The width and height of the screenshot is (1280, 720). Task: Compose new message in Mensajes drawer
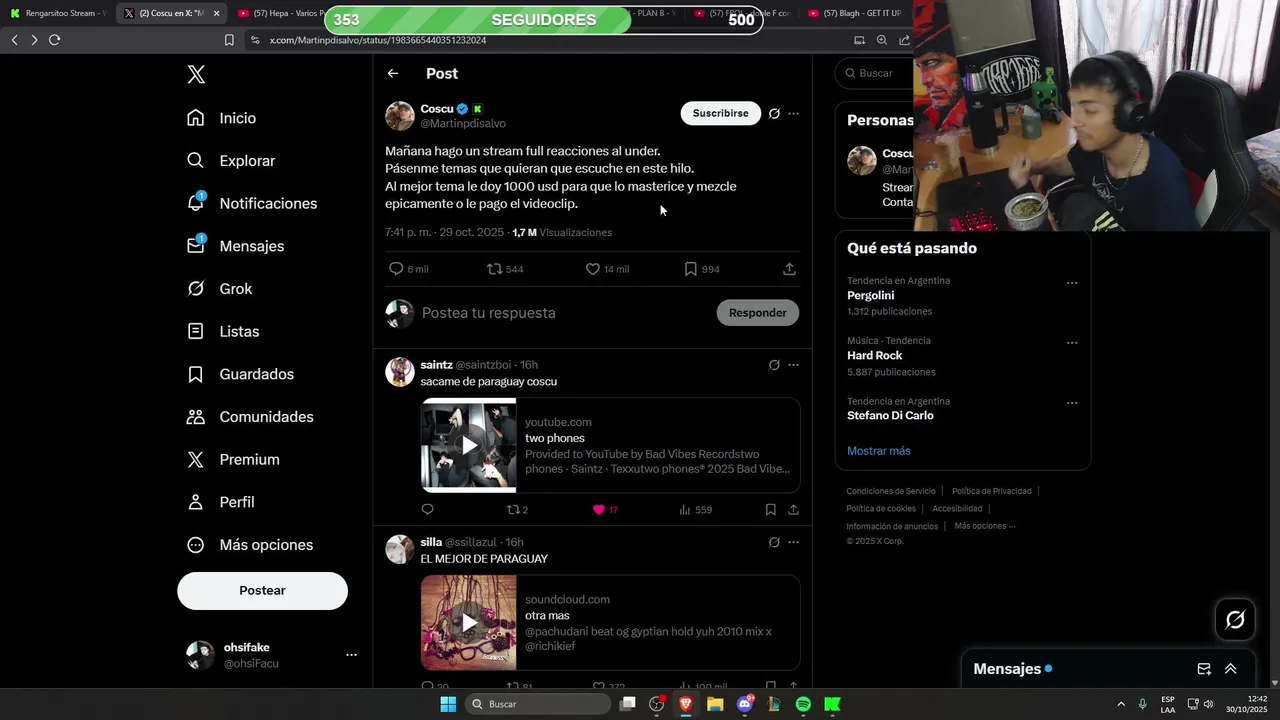(x=1204, y=669)
